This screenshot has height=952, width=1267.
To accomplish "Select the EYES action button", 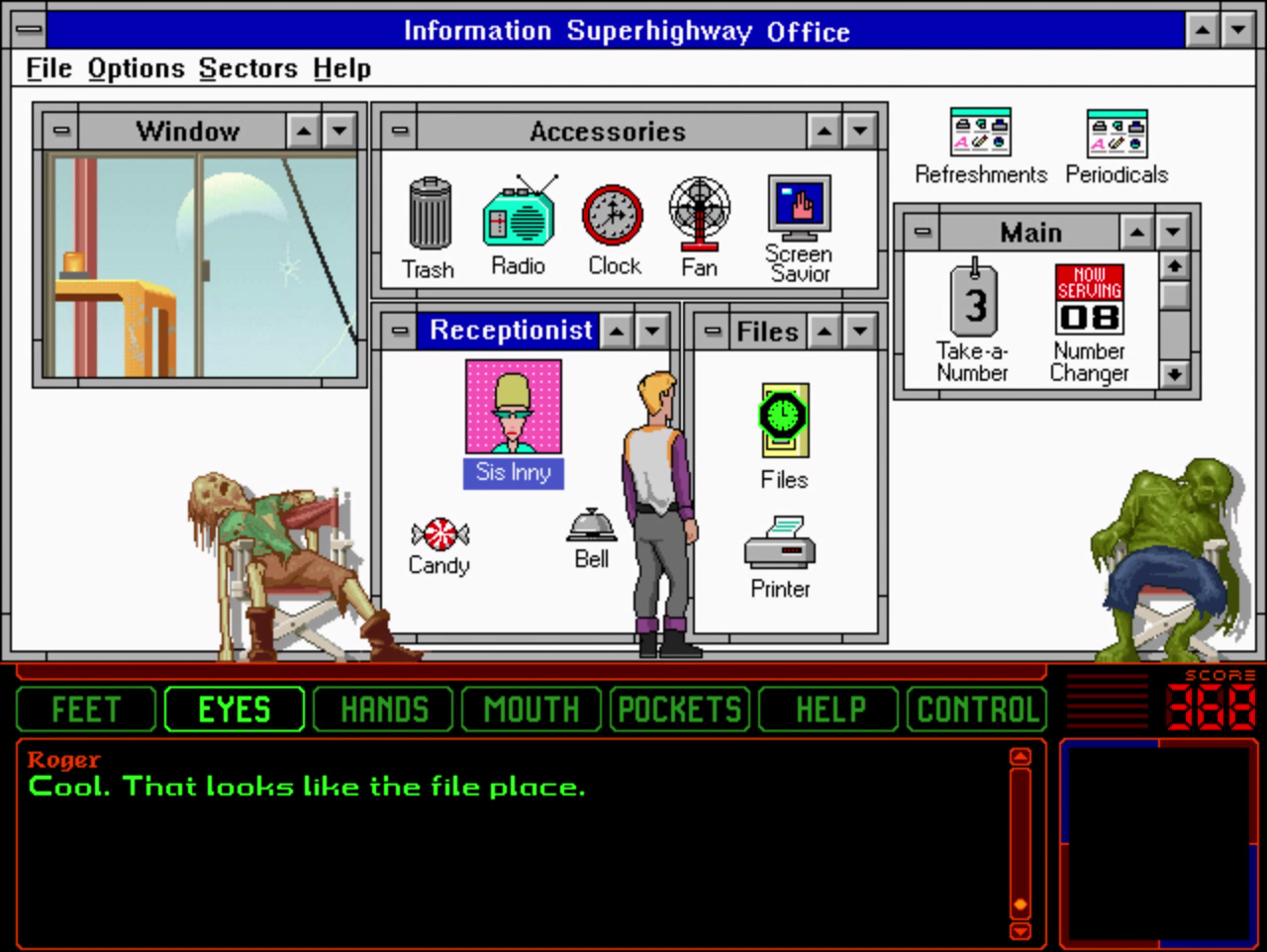I will click(x=235, y=710).
